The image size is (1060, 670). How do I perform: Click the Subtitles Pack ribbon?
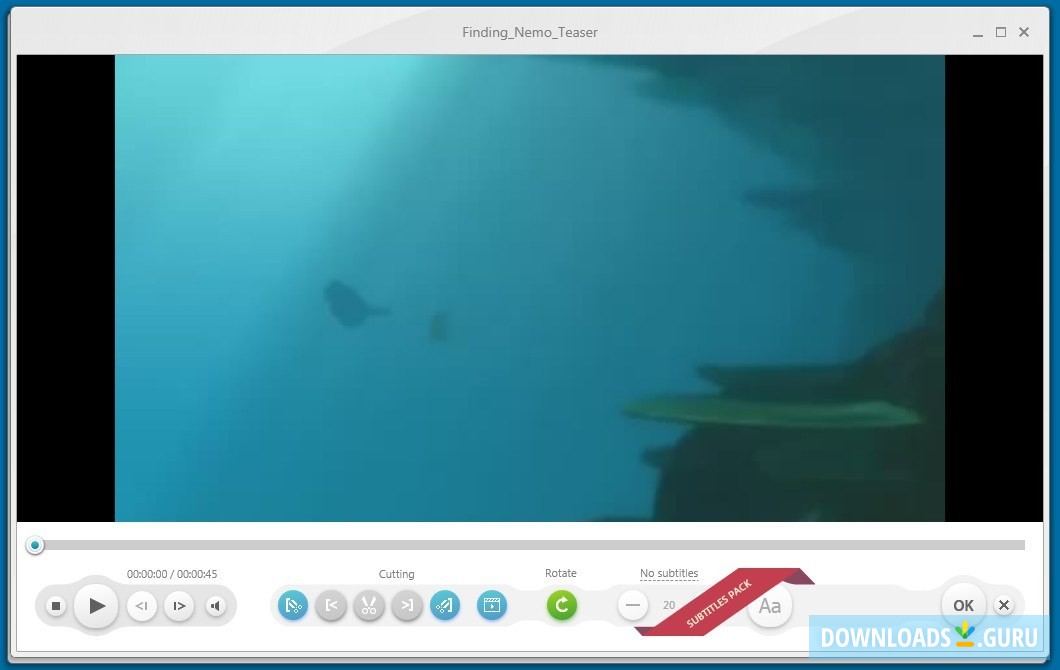(723, 600)
